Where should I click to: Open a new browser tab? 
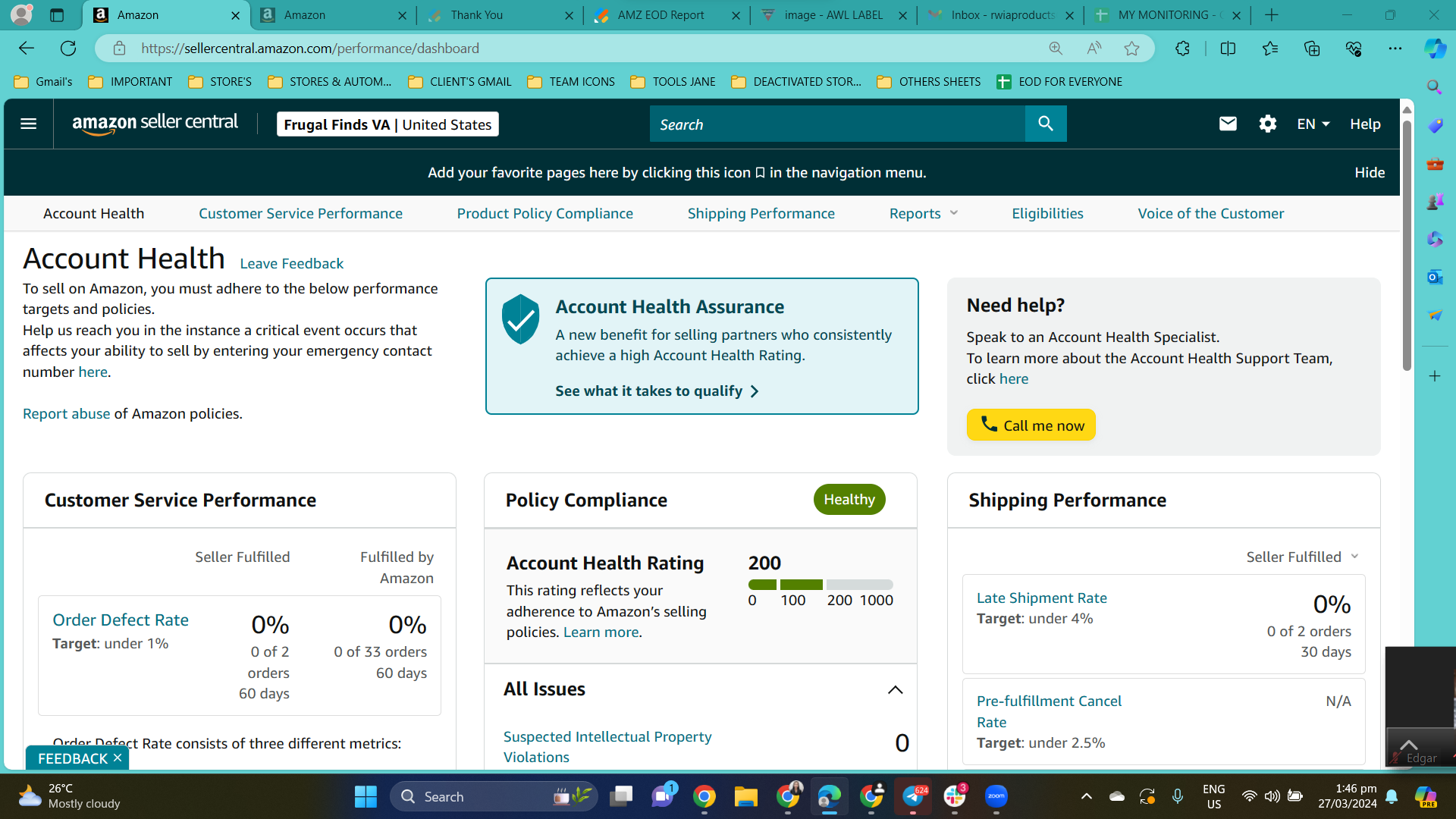click(1272, 15)
